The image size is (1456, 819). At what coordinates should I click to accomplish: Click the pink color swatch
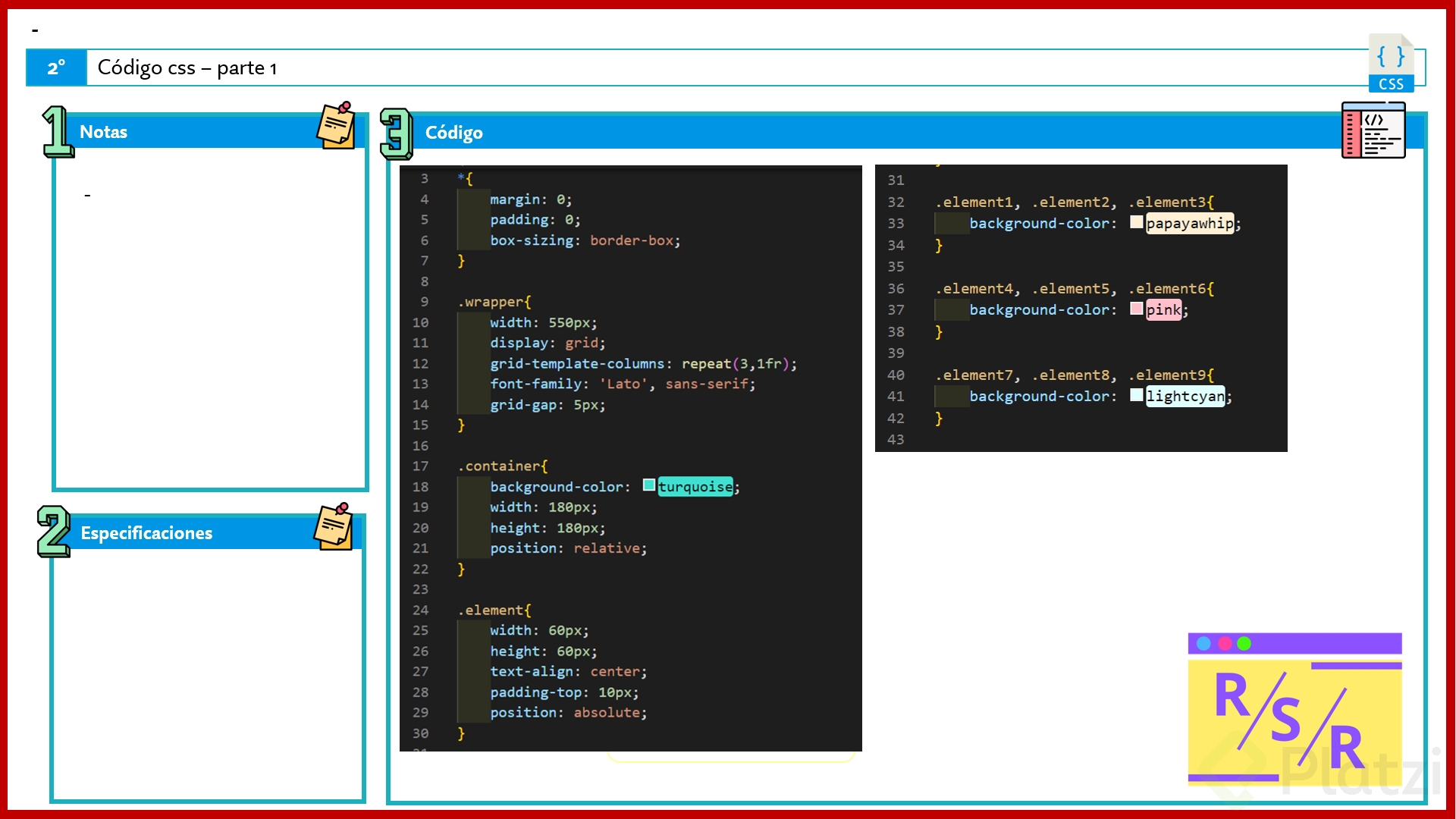click(x=1136, y=309)
